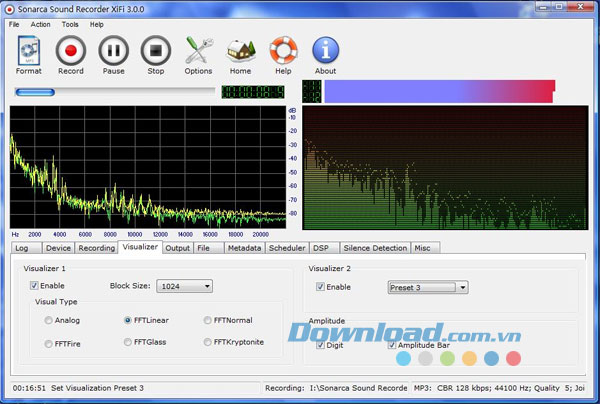Disable the Amplitude Digit checkbox
Viewport: 600px width, 404px height.
coord(321,345)
